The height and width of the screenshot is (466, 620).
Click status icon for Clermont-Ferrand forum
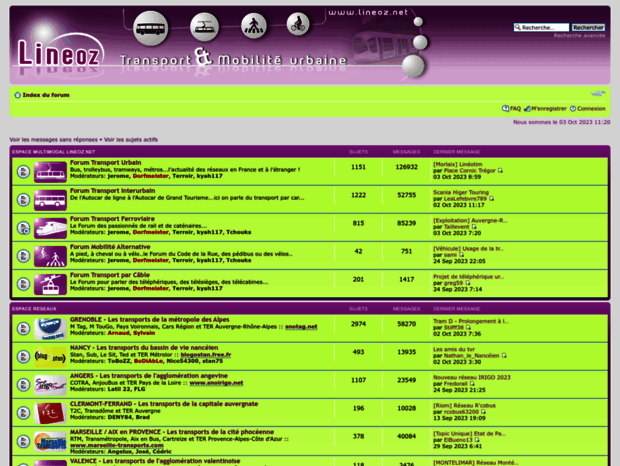(23, 413)
